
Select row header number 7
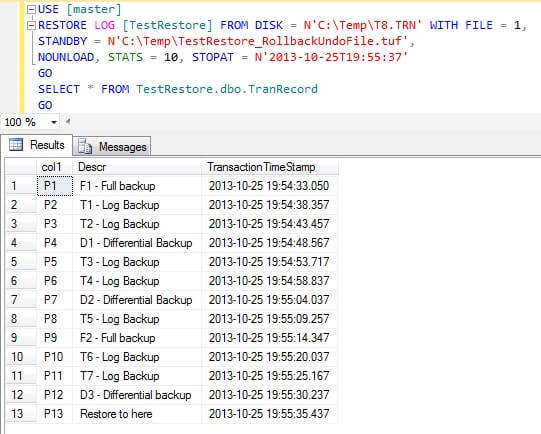(x=21, y=300)
